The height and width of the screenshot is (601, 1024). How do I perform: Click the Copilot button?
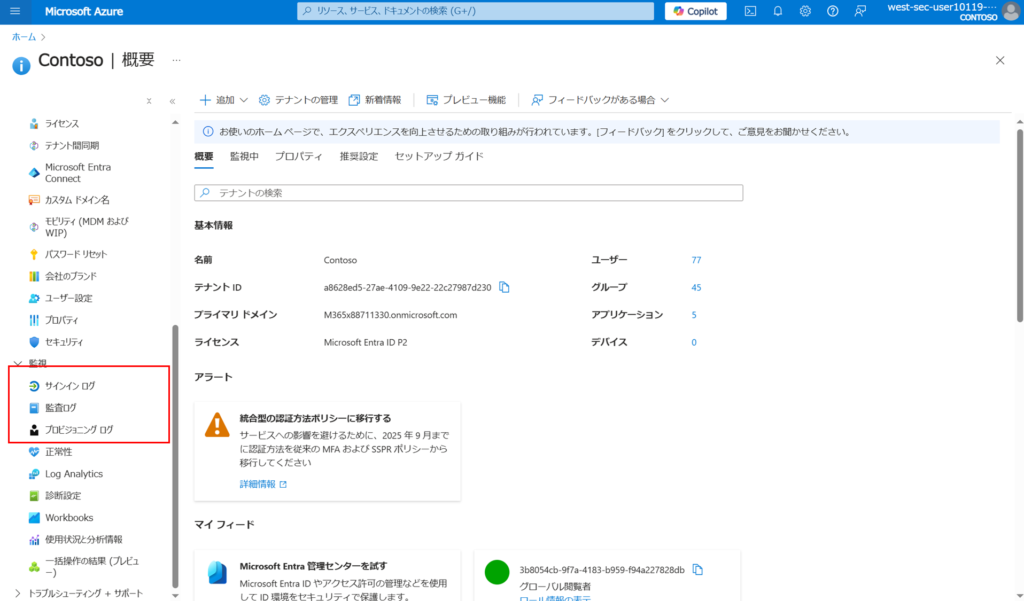pyautogui.click(x=696, y=11)
